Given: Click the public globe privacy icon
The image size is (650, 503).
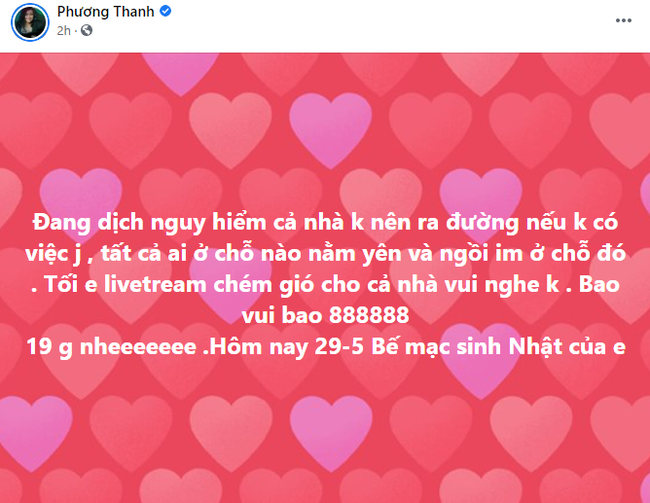Looking at the screenshot, I should 87,30.
